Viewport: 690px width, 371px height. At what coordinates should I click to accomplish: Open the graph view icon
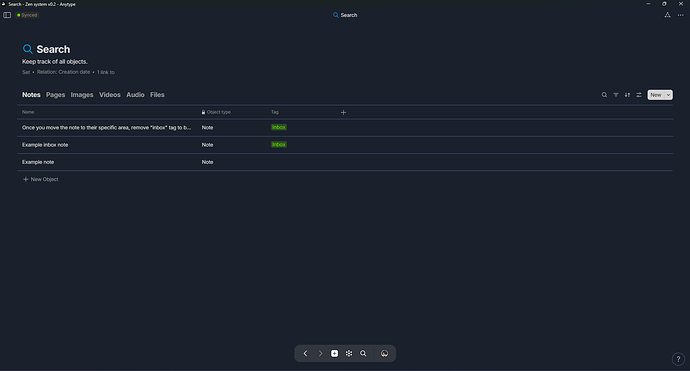pos(349,353)
